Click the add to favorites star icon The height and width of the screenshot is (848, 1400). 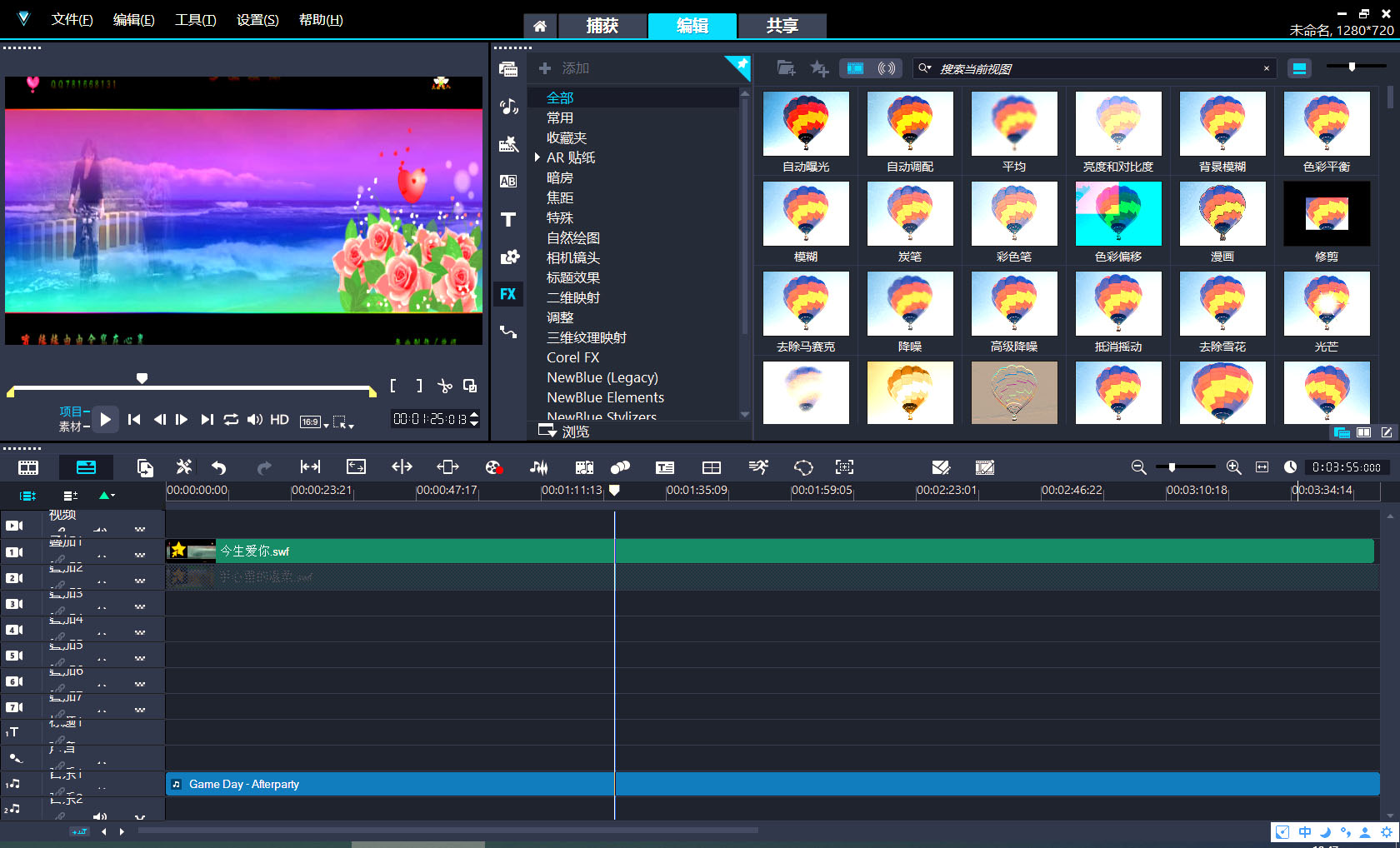coord(819,68)
